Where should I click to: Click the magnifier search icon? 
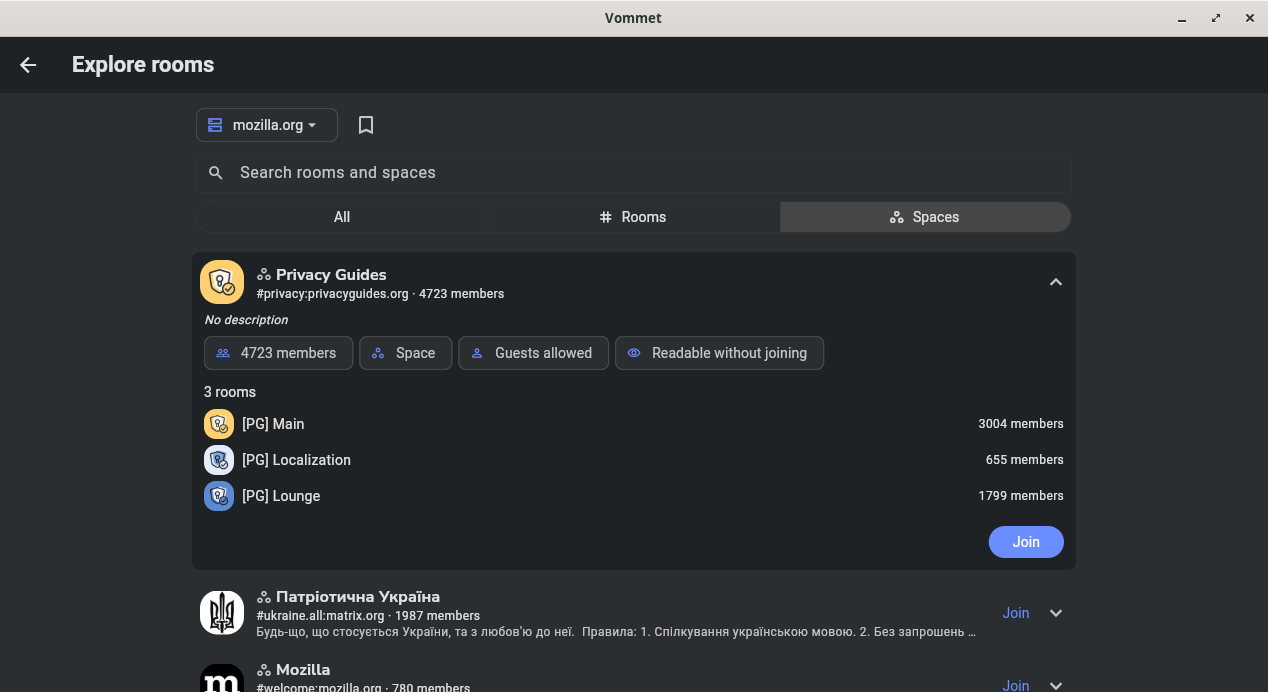point(215,173)
